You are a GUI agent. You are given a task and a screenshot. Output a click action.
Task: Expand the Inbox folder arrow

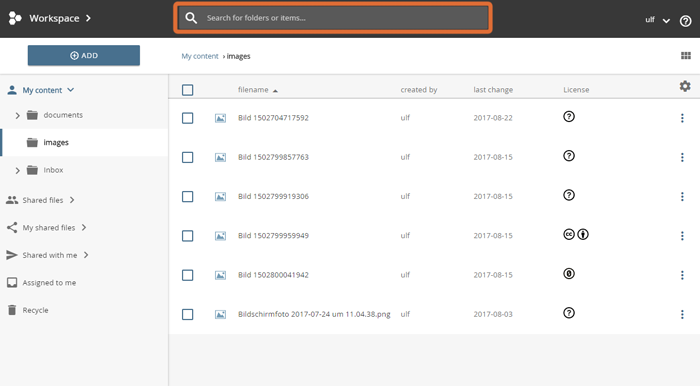[x=17, y=170]
